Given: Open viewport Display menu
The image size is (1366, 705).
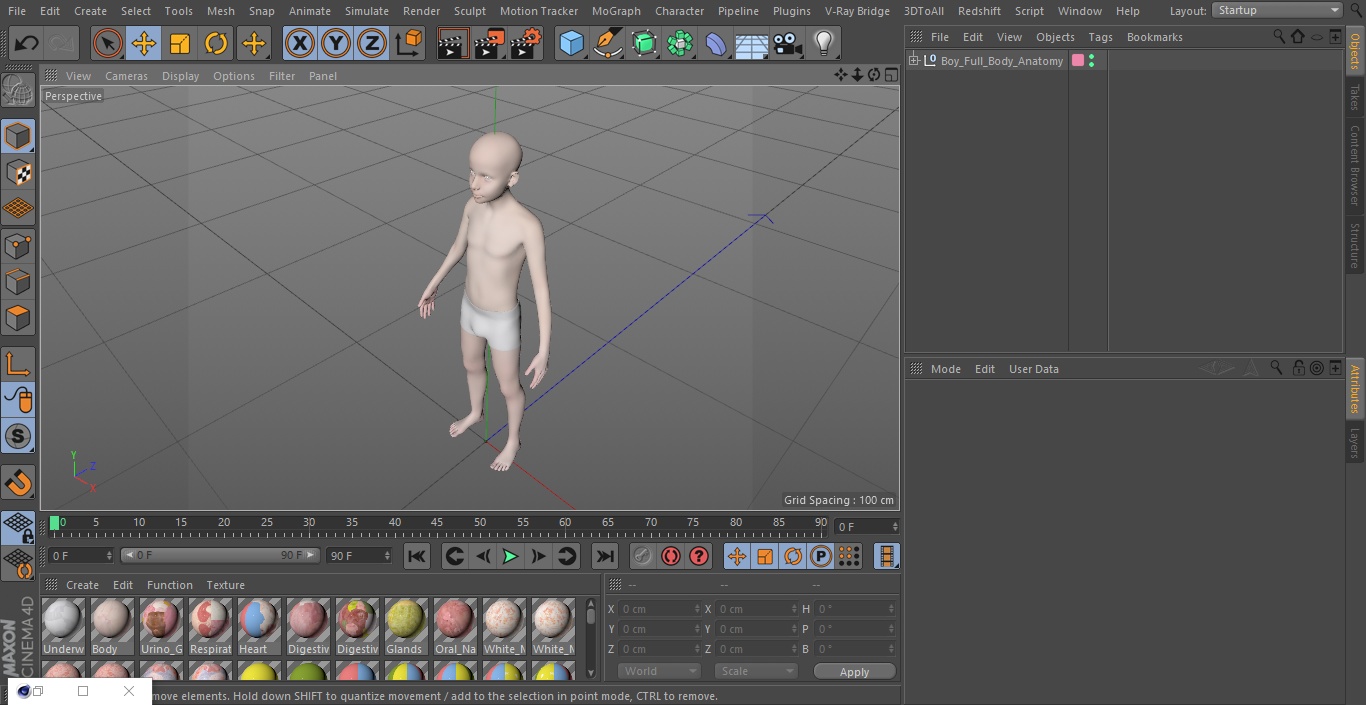Looking at the screenshot, I should 180,76.
